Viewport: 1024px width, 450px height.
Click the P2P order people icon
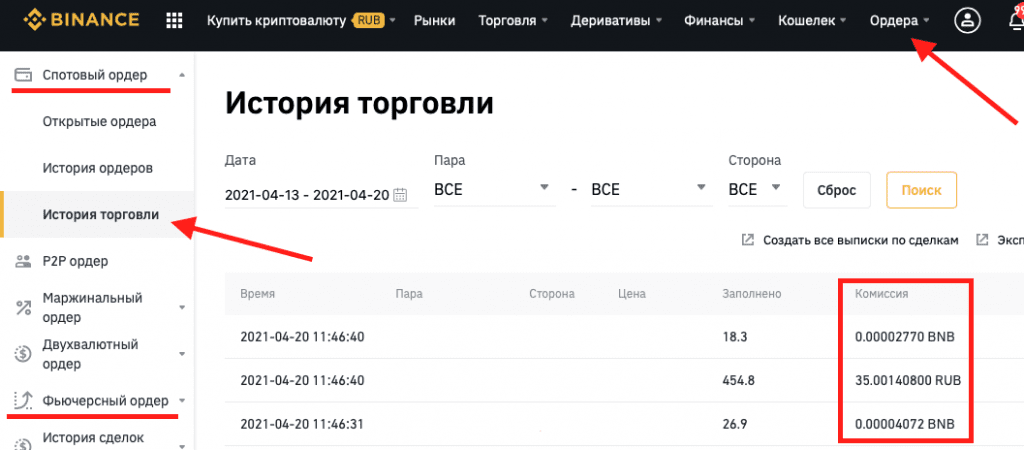(x=22, y=261)
